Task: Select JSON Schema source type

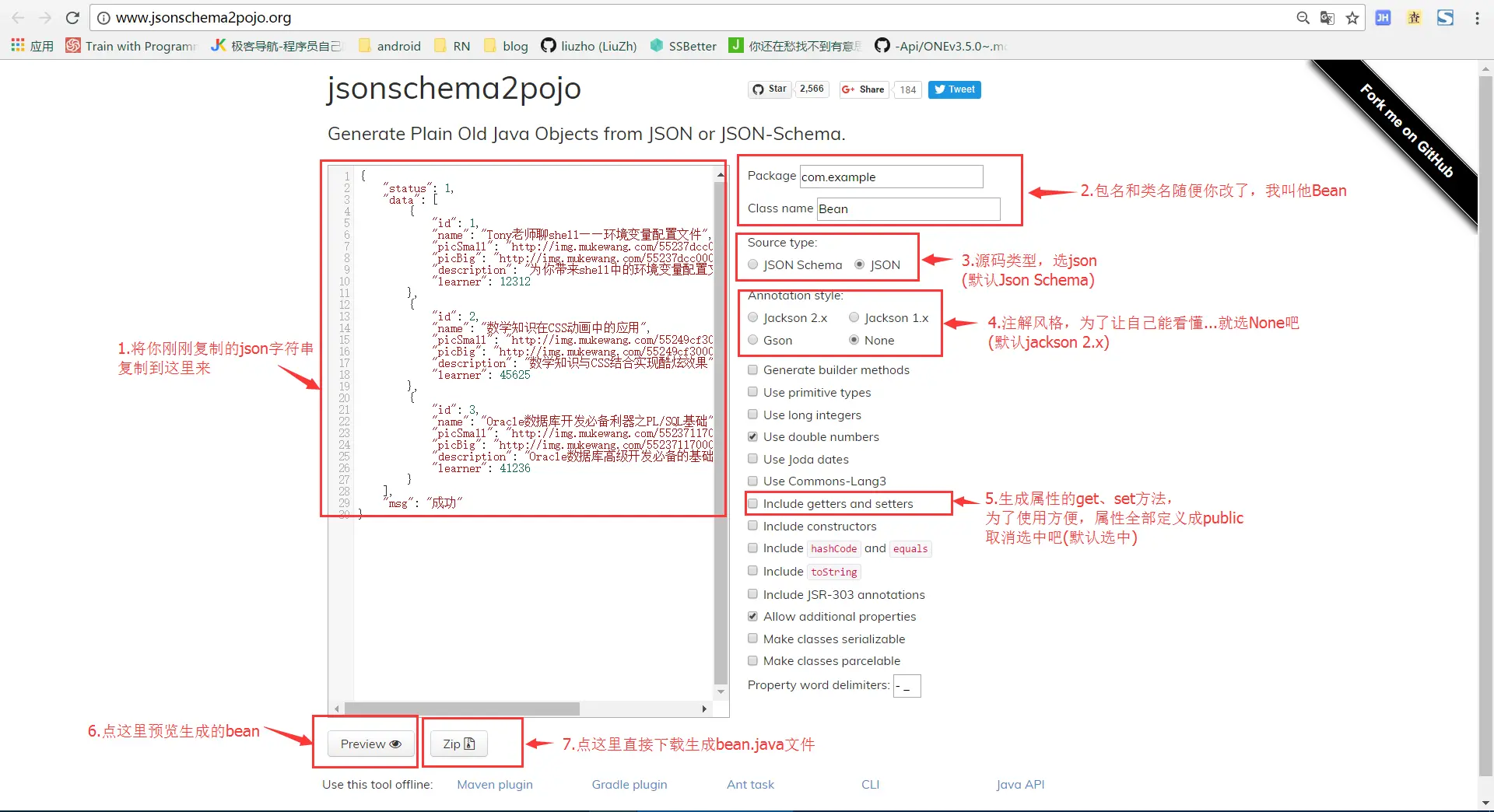Action: (x=752, y=264)
